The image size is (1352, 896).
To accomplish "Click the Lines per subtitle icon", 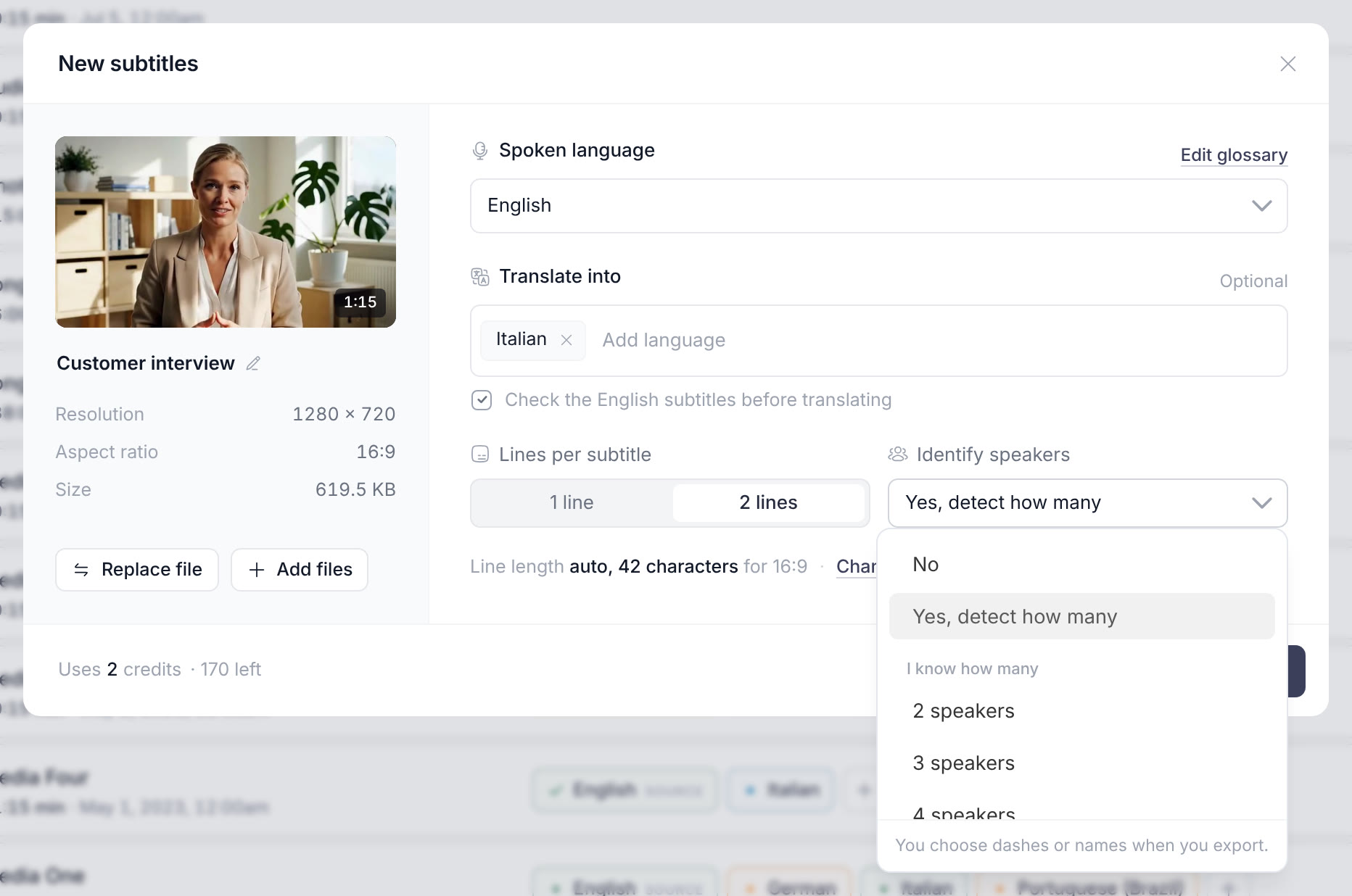I will (479, 455).
